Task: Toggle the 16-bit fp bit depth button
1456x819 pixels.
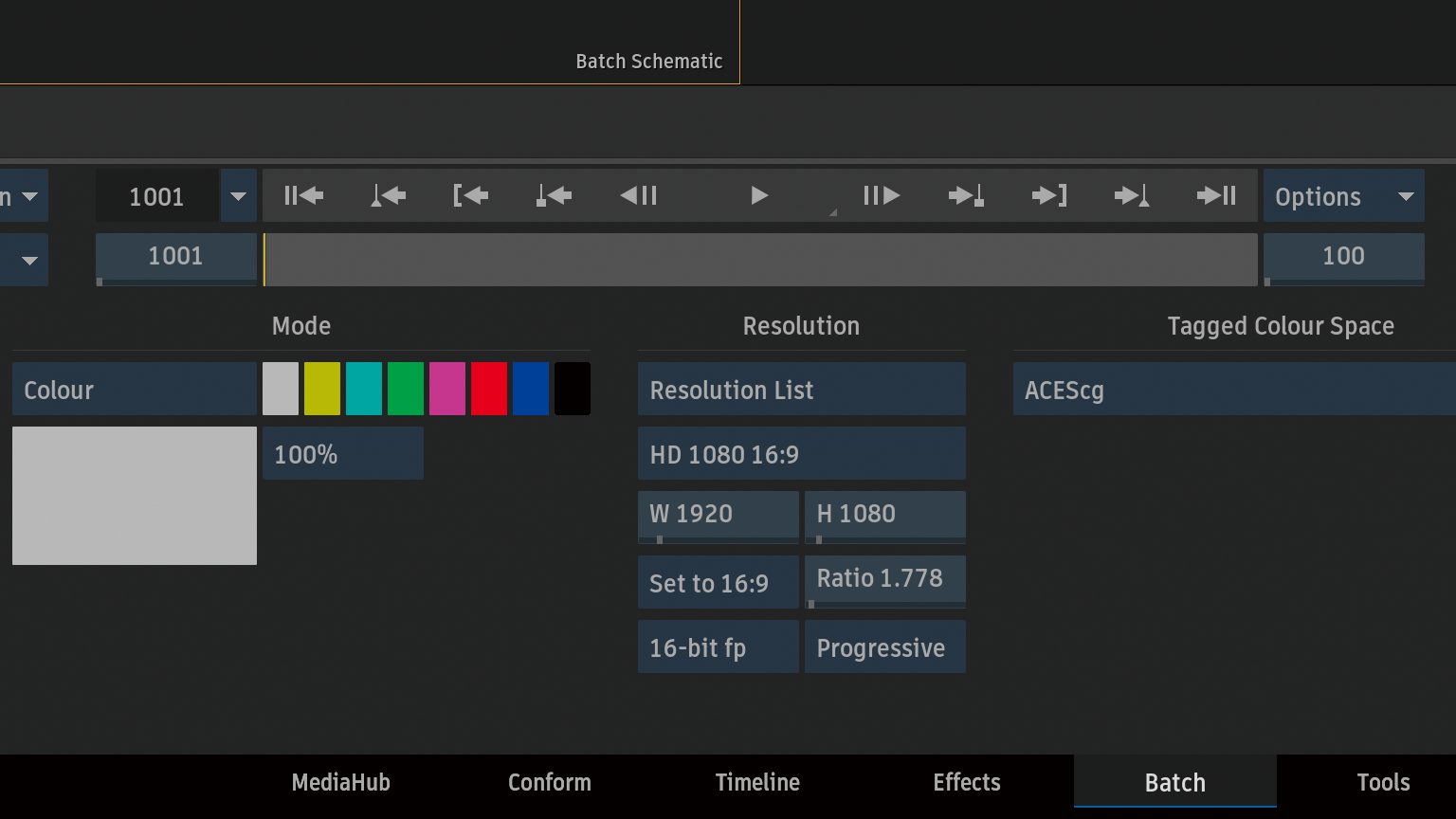Action: (719, 646)
